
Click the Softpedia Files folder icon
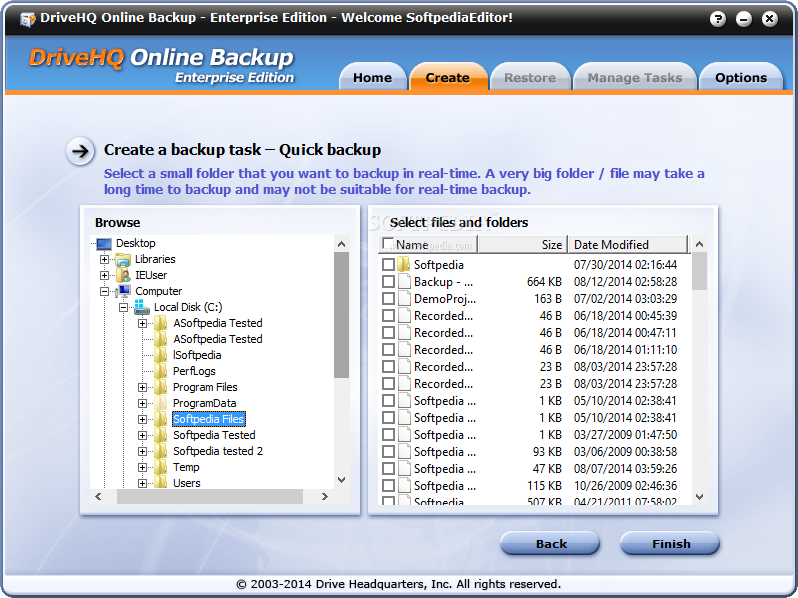point(160,419)
